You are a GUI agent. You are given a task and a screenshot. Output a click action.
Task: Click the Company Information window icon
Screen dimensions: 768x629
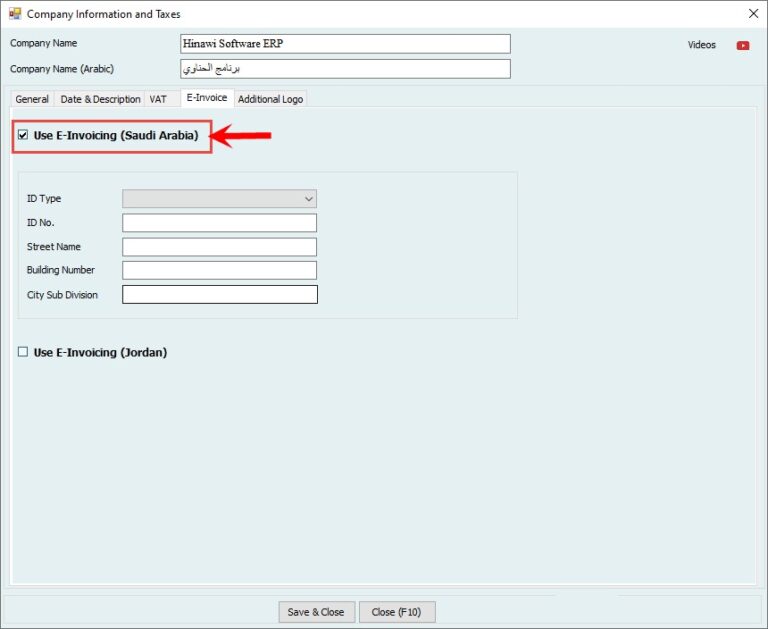[x=15, y=14]
